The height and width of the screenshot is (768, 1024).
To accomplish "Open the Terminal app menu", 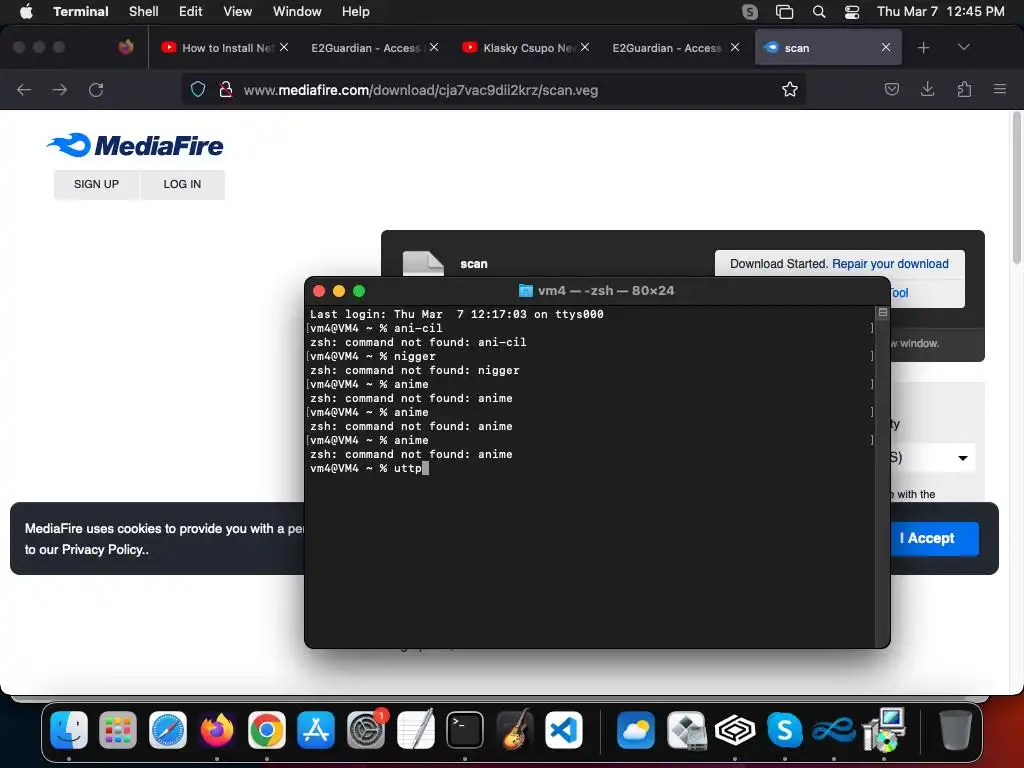I will point(80,11).
